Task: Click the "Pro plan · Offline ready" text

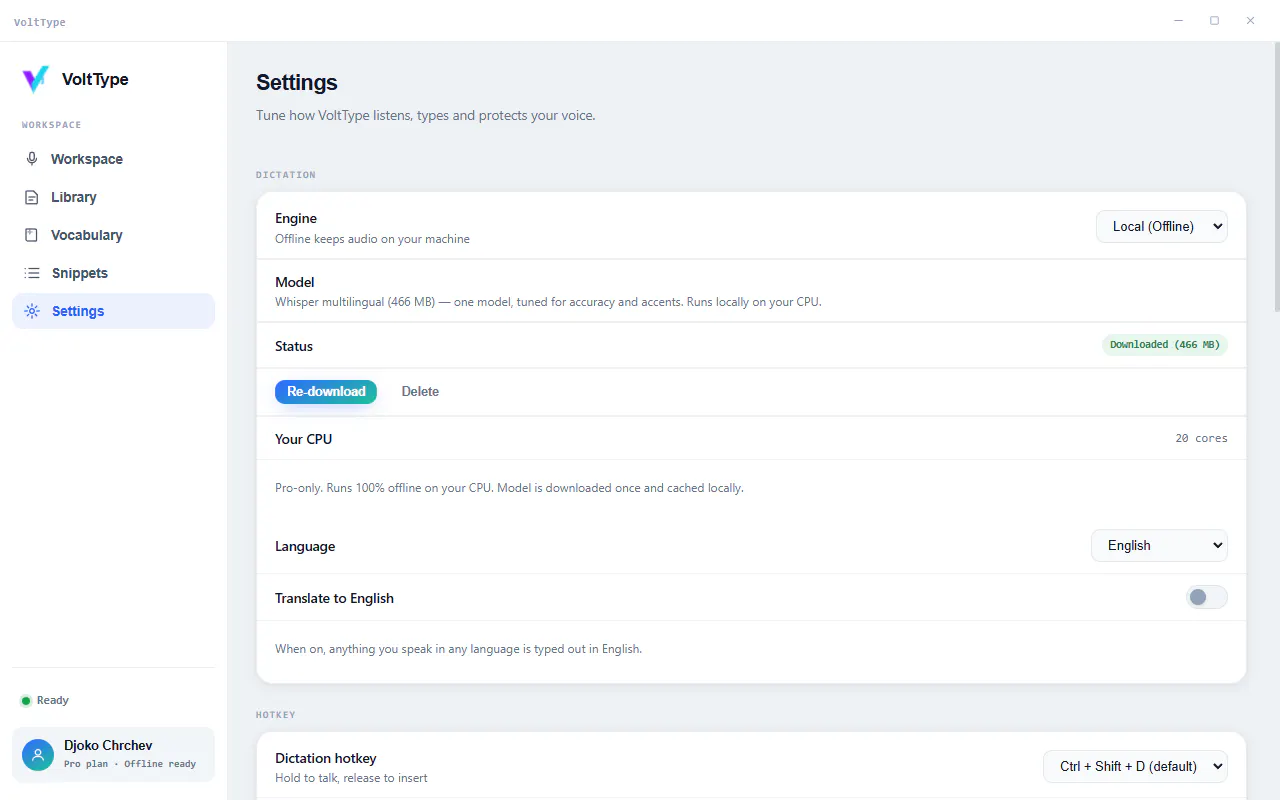Action: click(x=130, y=764)
